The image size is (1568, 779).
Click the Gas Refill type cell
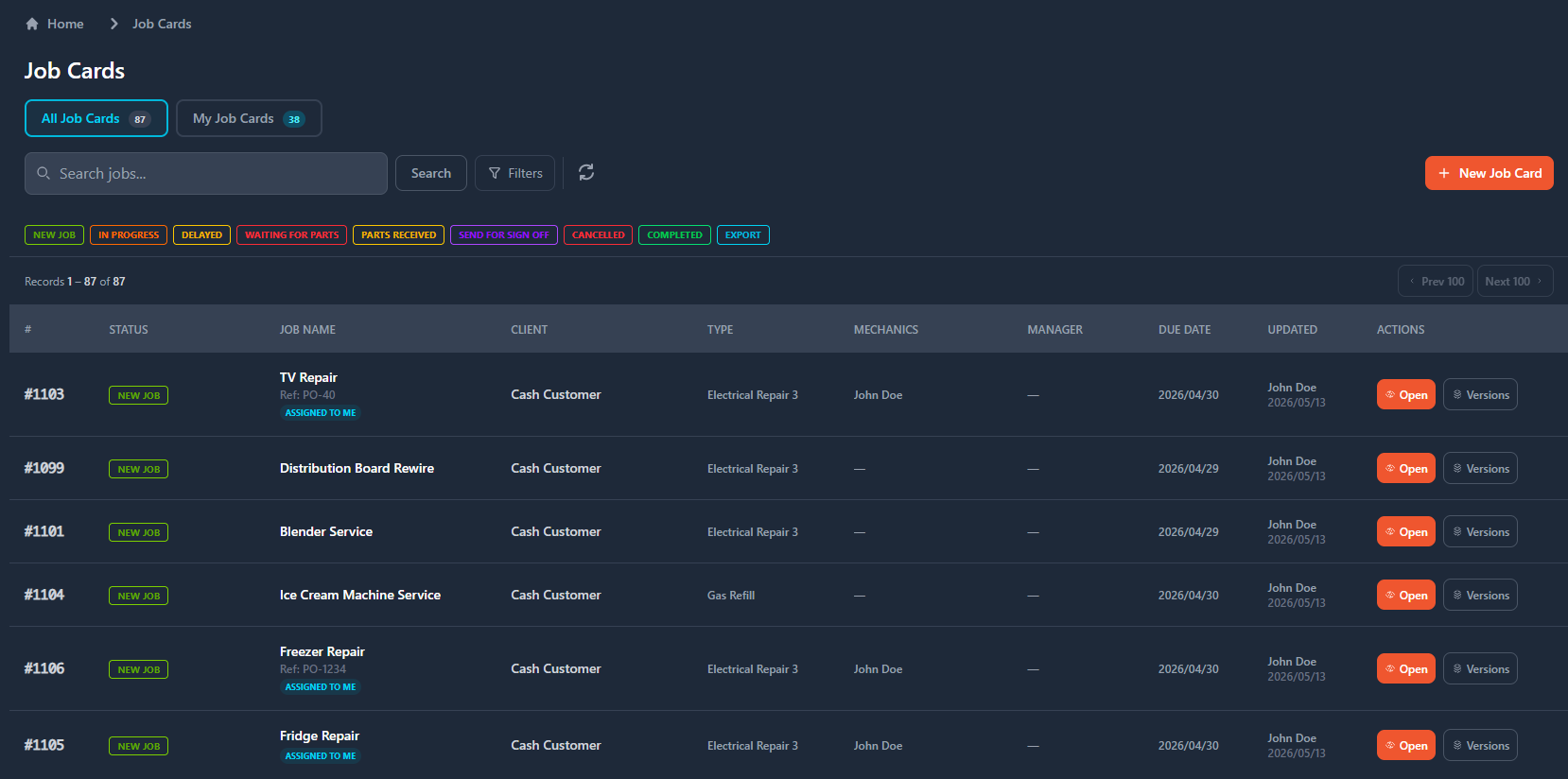[731, 596]
